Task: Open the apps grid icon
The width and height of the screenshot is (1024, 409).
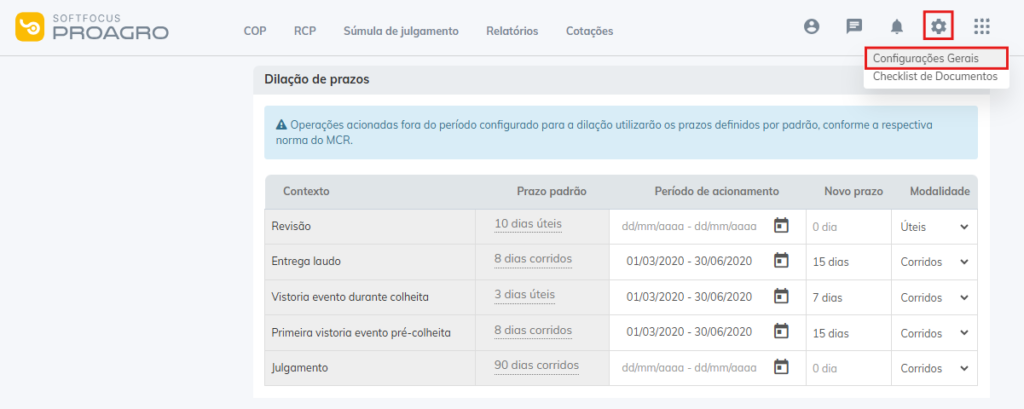Action: coord(981,27)
